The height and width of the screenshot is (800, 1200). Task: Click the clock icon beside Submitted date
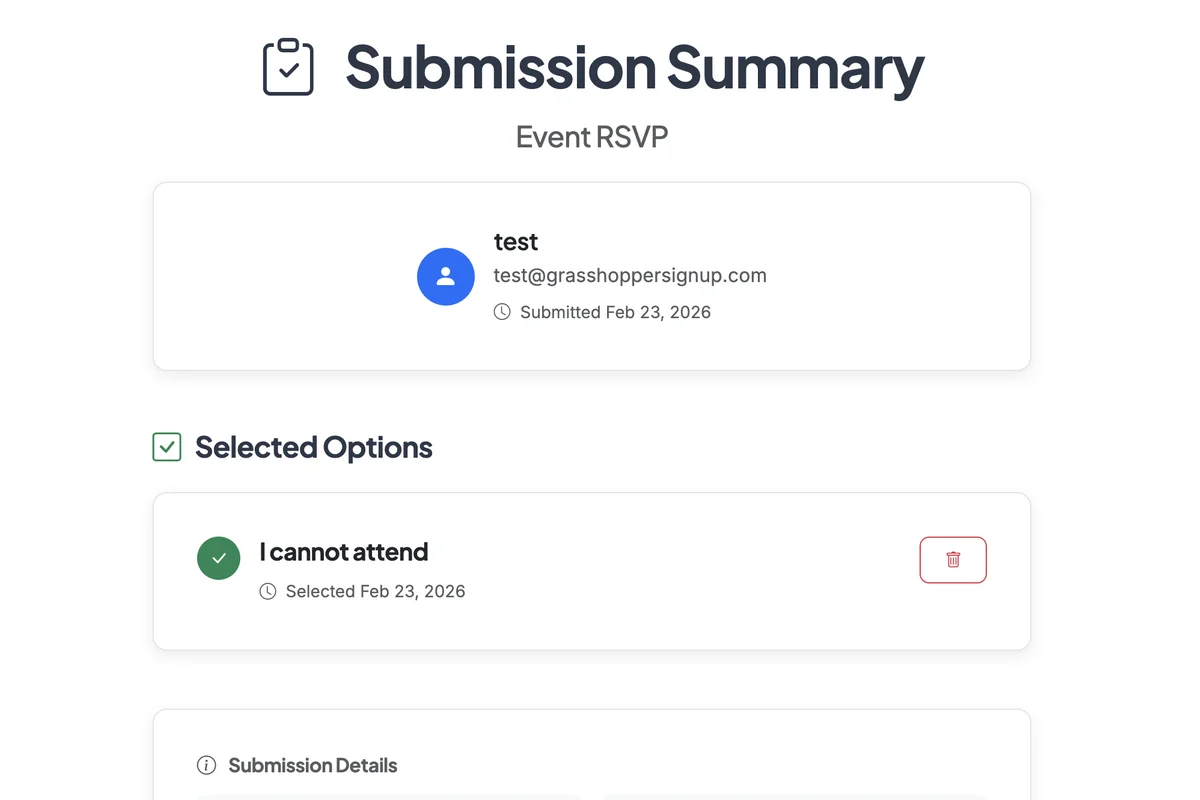click(502, 312)
